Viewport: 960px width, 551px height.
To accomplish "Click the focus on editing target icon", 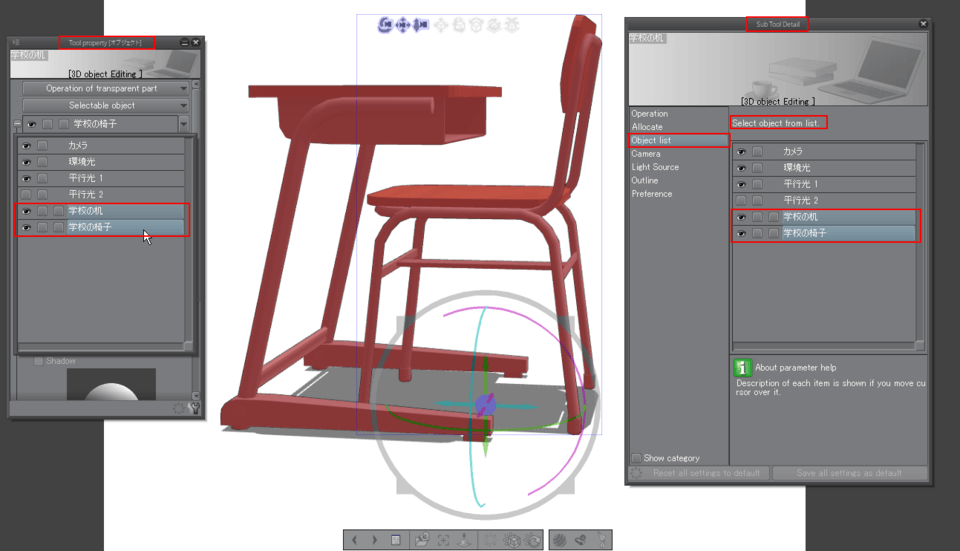I will click(444, 540).
